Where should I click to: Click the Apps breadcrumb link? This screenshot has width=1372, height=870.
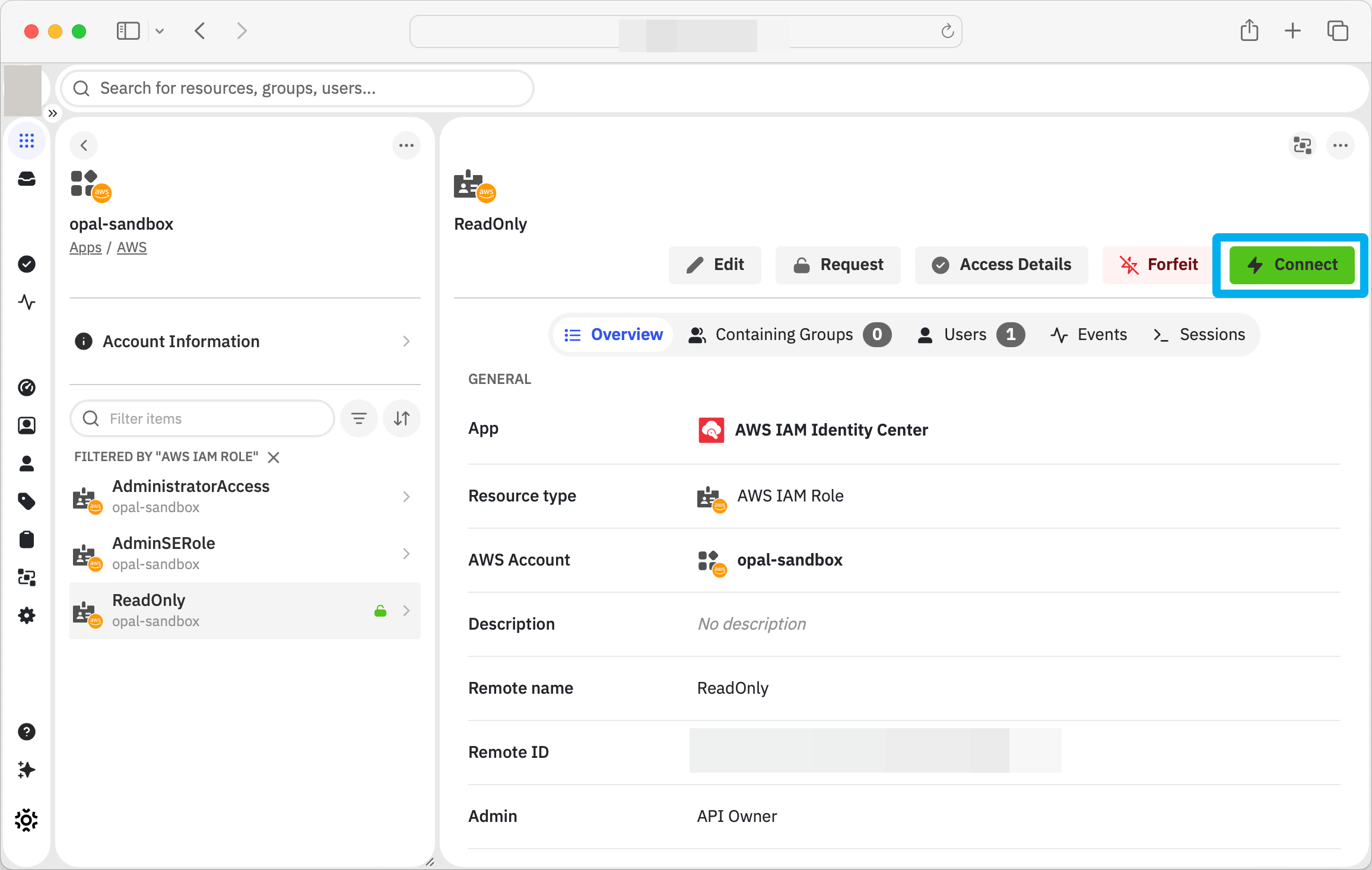pyautogui.click(x=85, y=247)
